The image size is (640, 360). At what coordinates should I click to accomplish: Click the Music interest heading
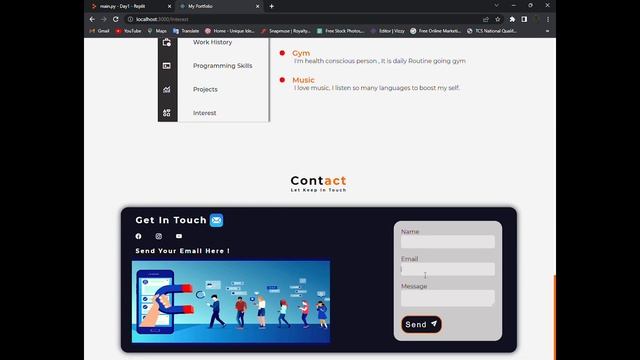[x=303, y=80]
